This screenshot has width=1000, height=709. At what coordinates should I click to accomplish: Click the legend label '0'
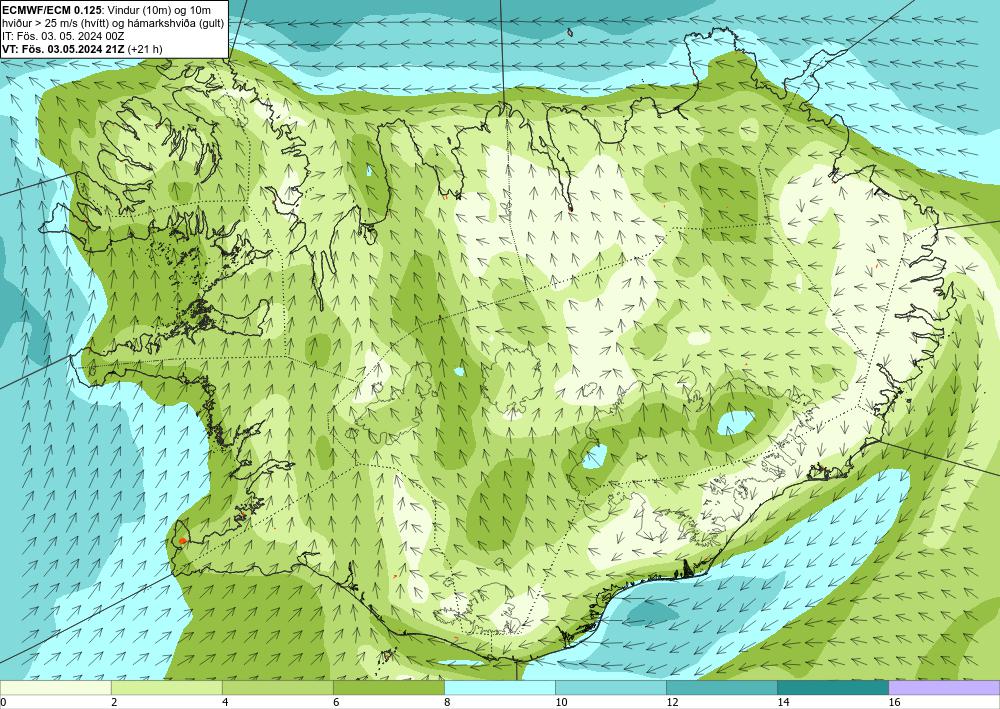pyautogui.click(x=3, y=702)
